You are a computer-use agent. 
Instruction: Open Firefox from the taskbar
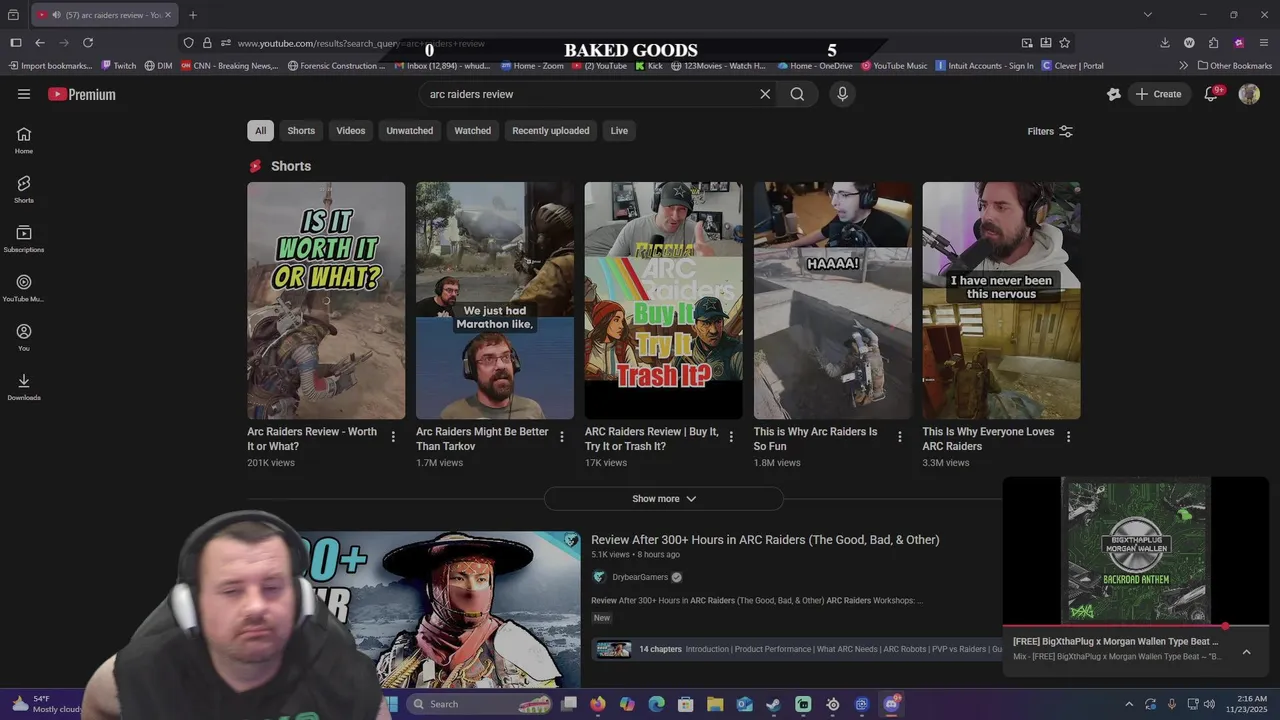point(598,704)
